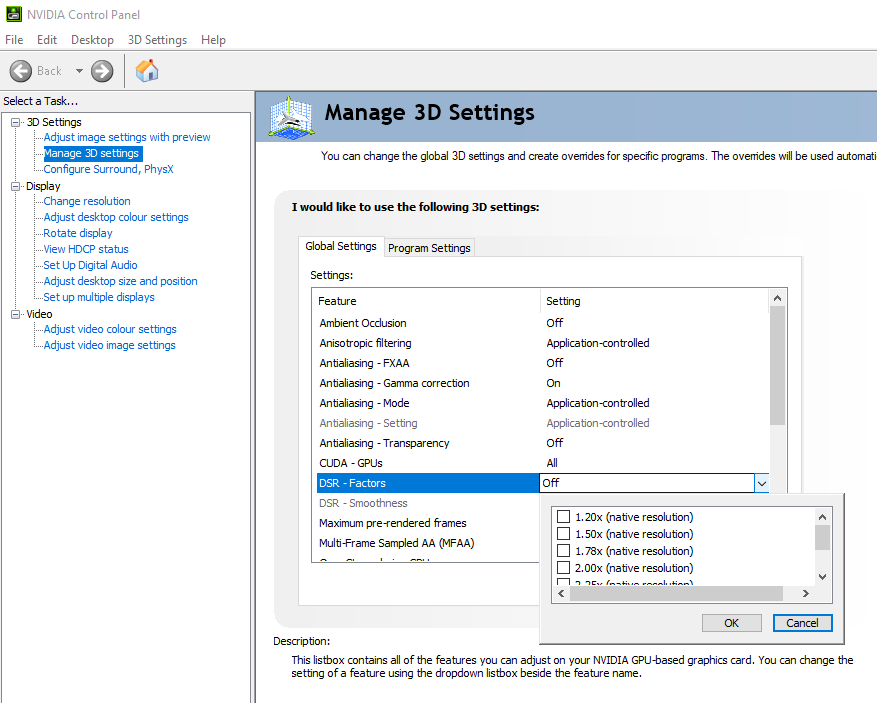Open Adjust video colour settings
The width and height of the screenshot is (877, 703).
pos(110,329)
